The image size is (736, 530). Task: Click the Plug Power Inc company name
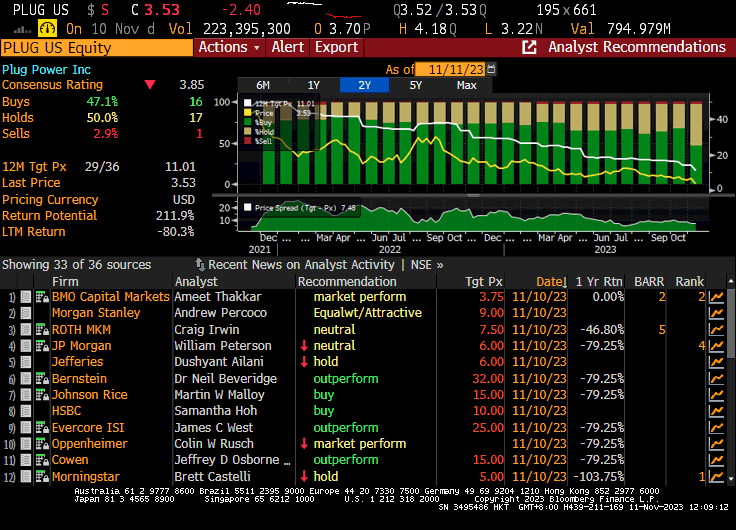46,69
